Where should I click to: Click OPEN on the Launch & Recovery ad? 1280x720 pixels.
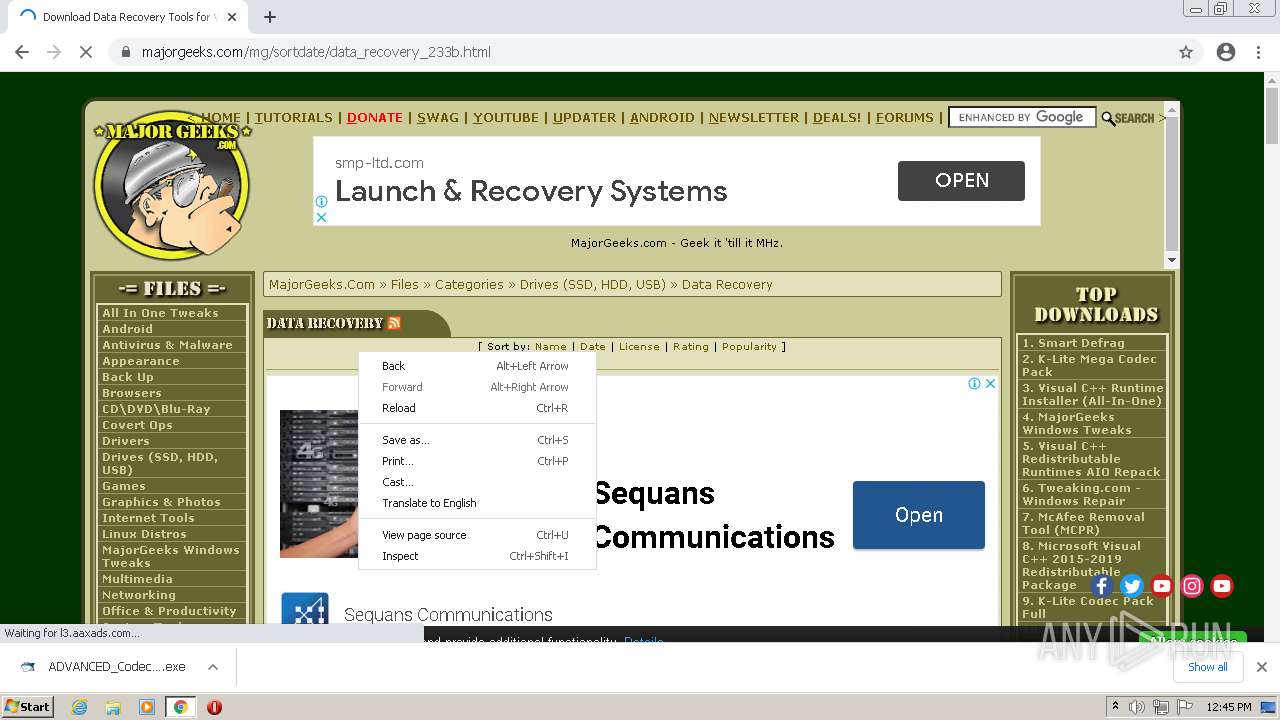coord(961,181)
